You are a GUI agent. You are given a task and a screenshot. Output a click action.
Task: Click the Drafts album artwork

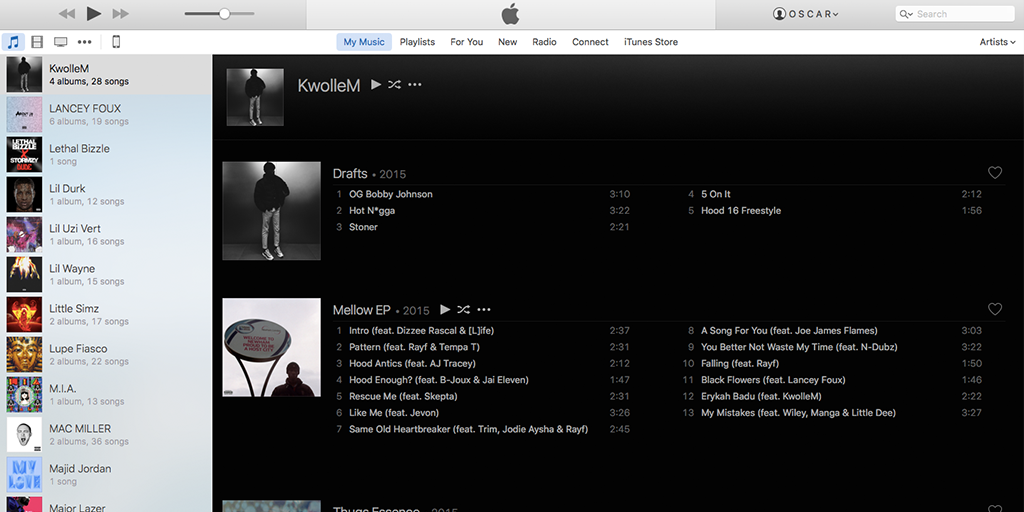coord(272,211)
